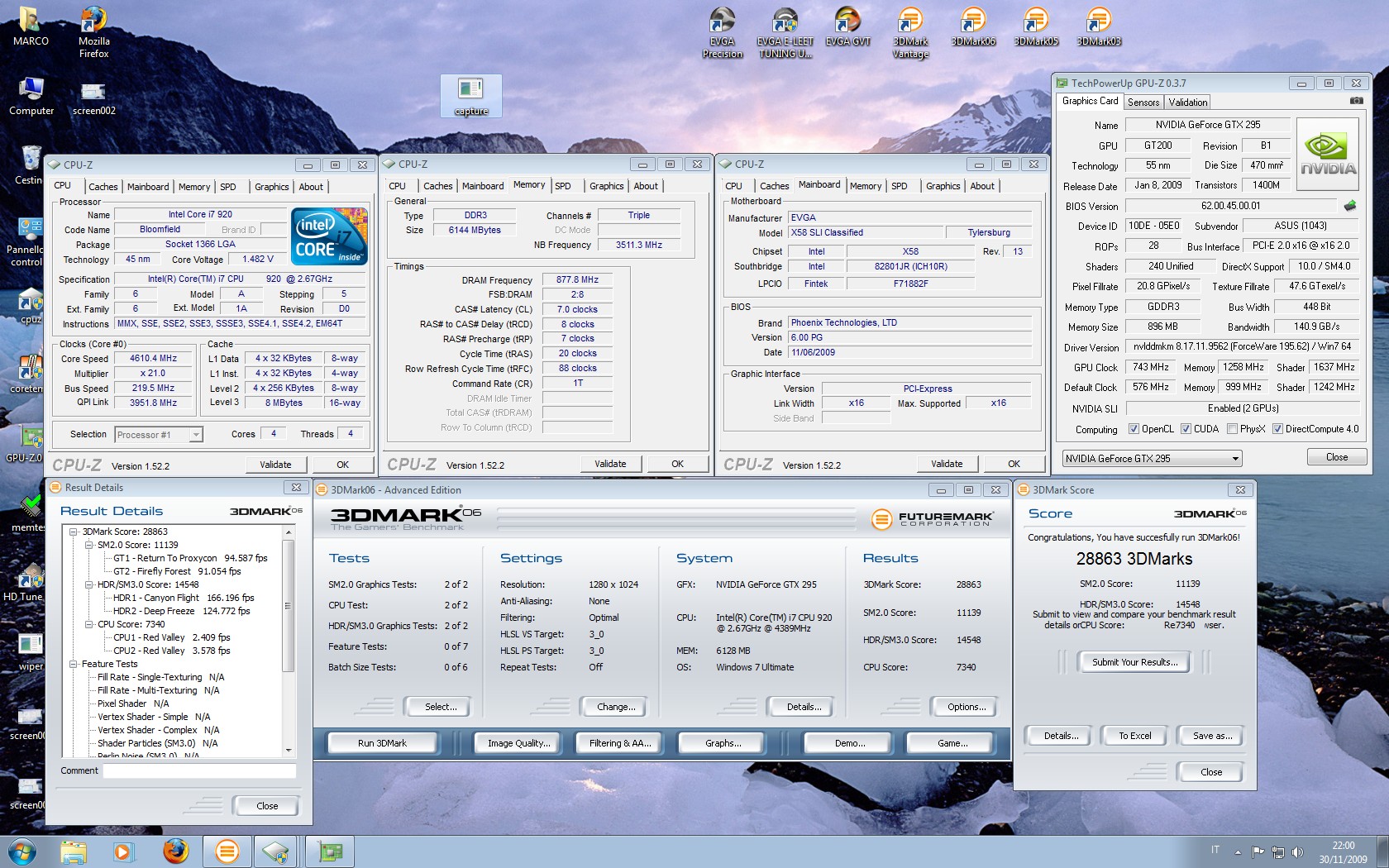
Task: Switch to 3DMark06 taskbar button
Action: point(227,851)
